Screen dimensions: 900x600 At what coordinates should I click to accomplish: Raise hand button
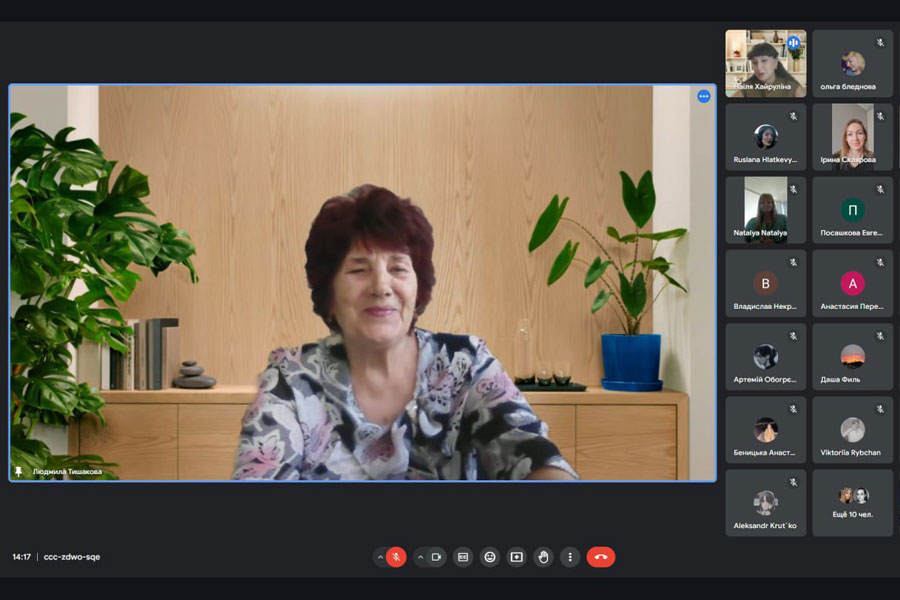pos(544,557)
